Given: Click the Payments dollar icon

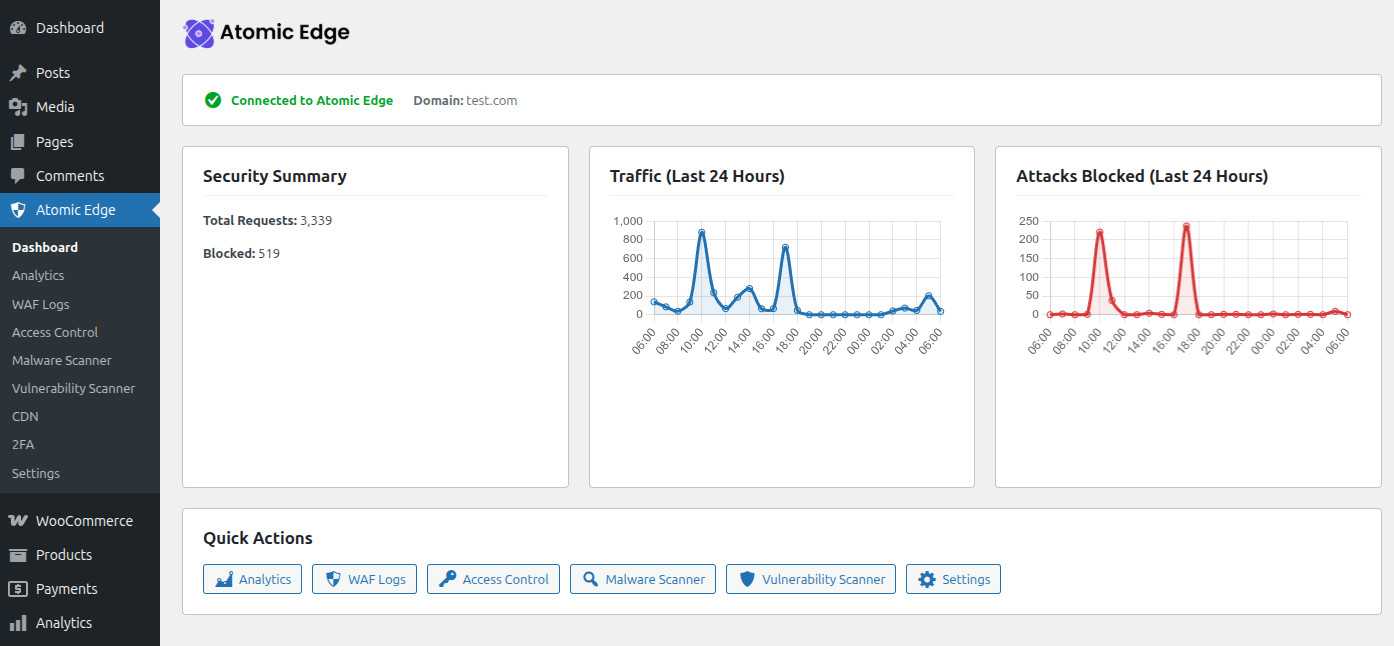Looking at the screenshot, I should 18,589.
